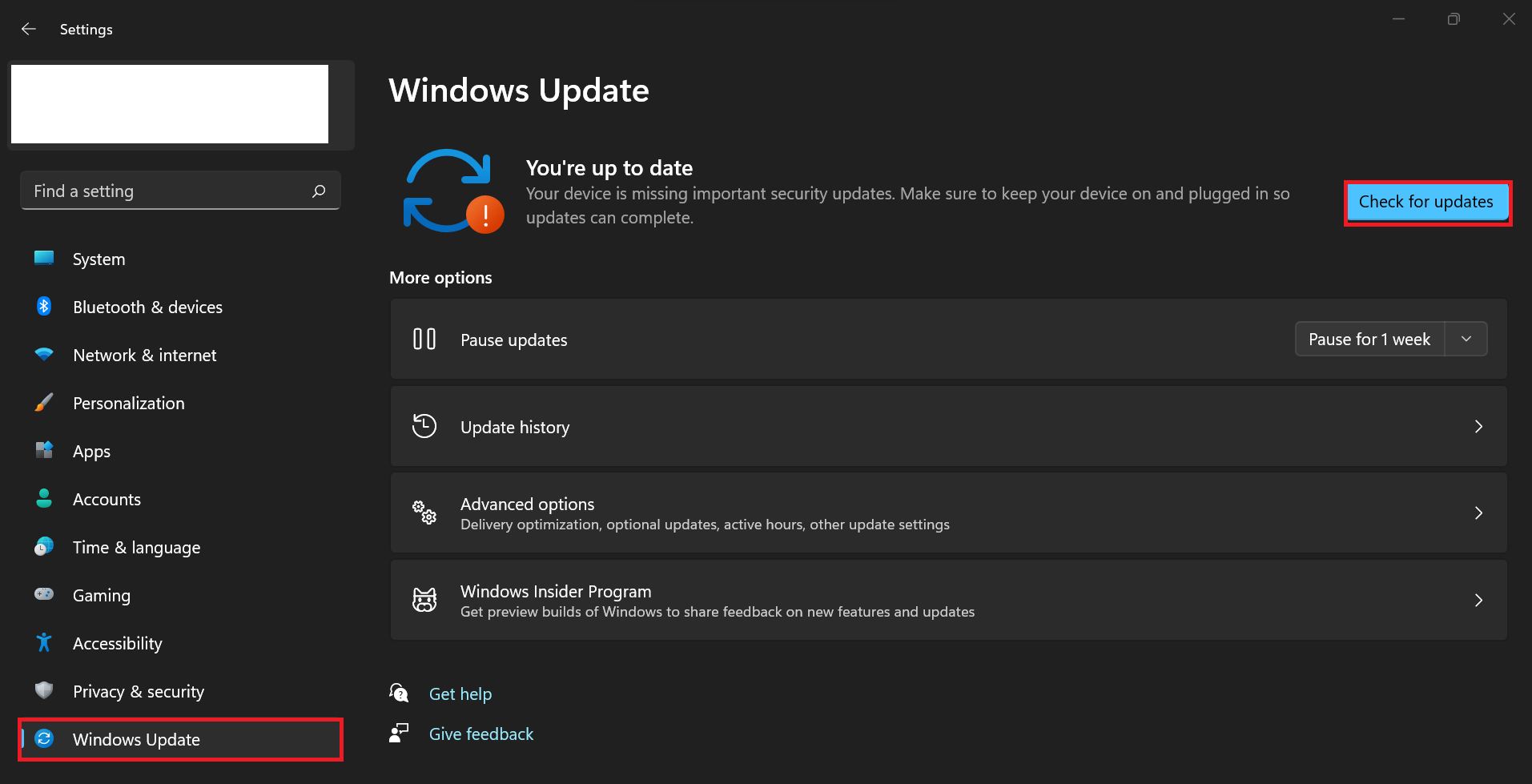Click the Accessibility figure icon
Viewport: 1532px width, 784px height.
tap(44, 642)
